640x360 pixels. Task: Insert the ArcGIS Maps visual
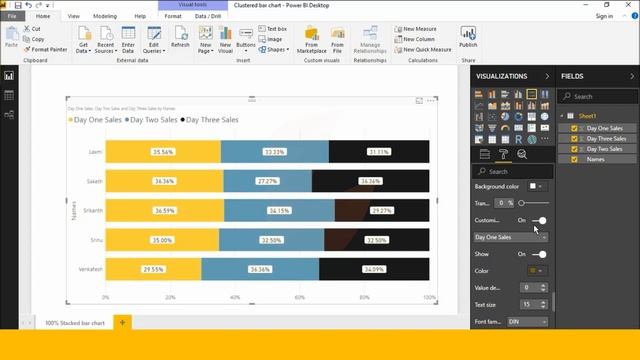tap(531, 140)
